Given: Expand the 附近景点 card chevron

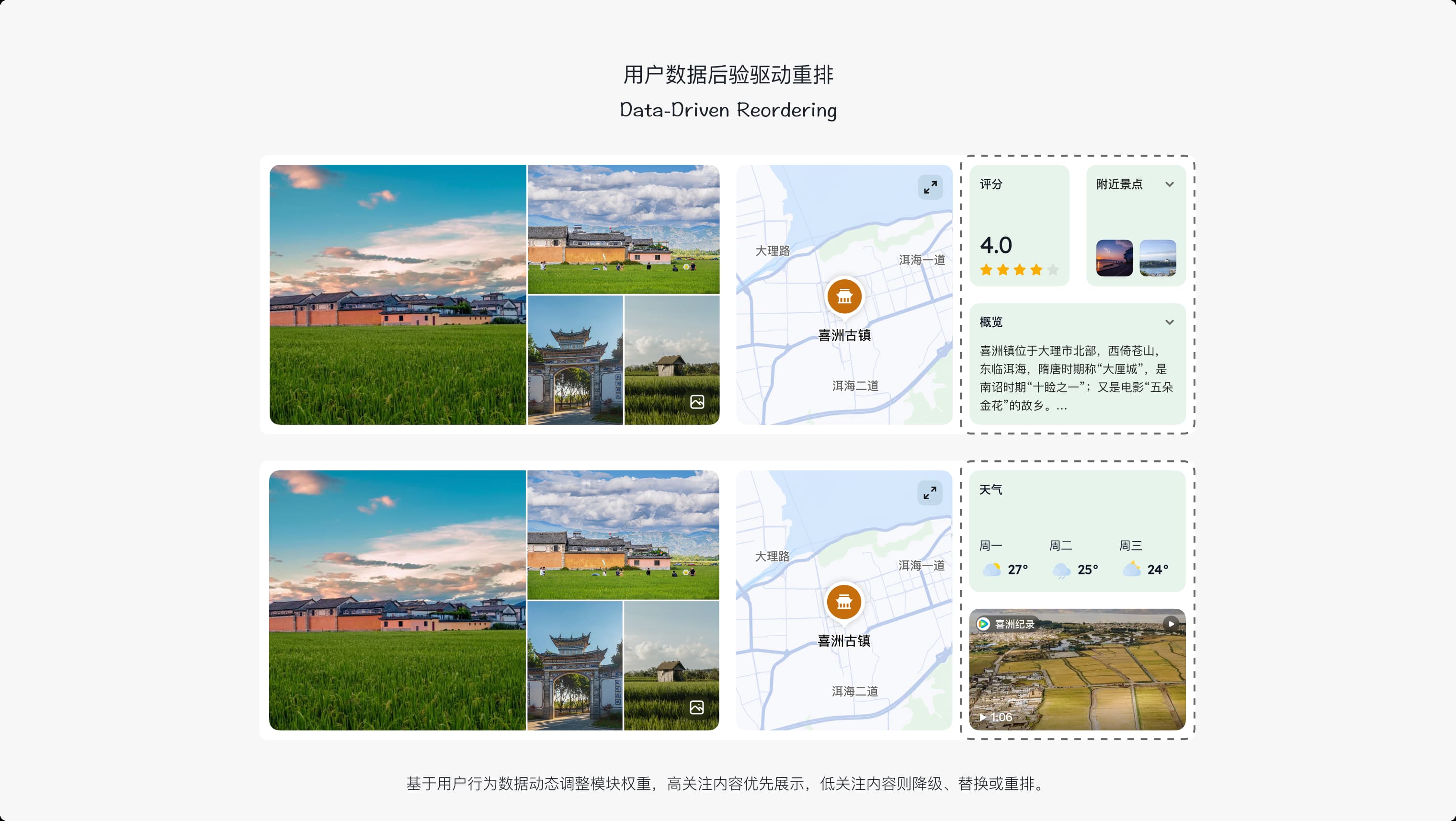Looking at the screenshot, I should click(x=1170, y=184).
